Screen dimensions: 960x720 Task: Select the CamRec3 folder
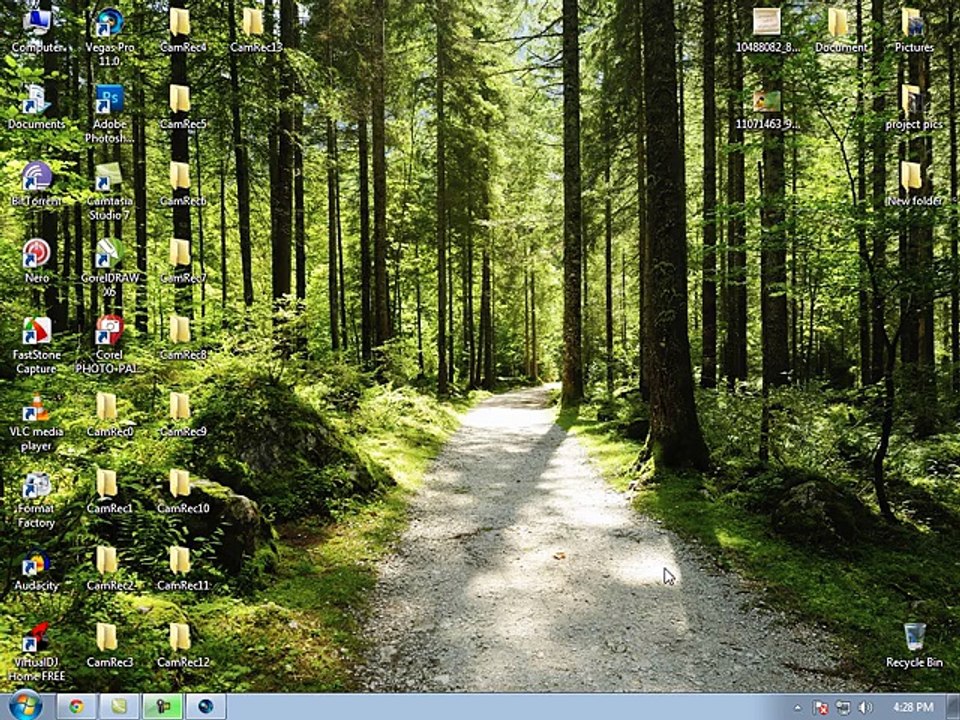tap(110, 646)
